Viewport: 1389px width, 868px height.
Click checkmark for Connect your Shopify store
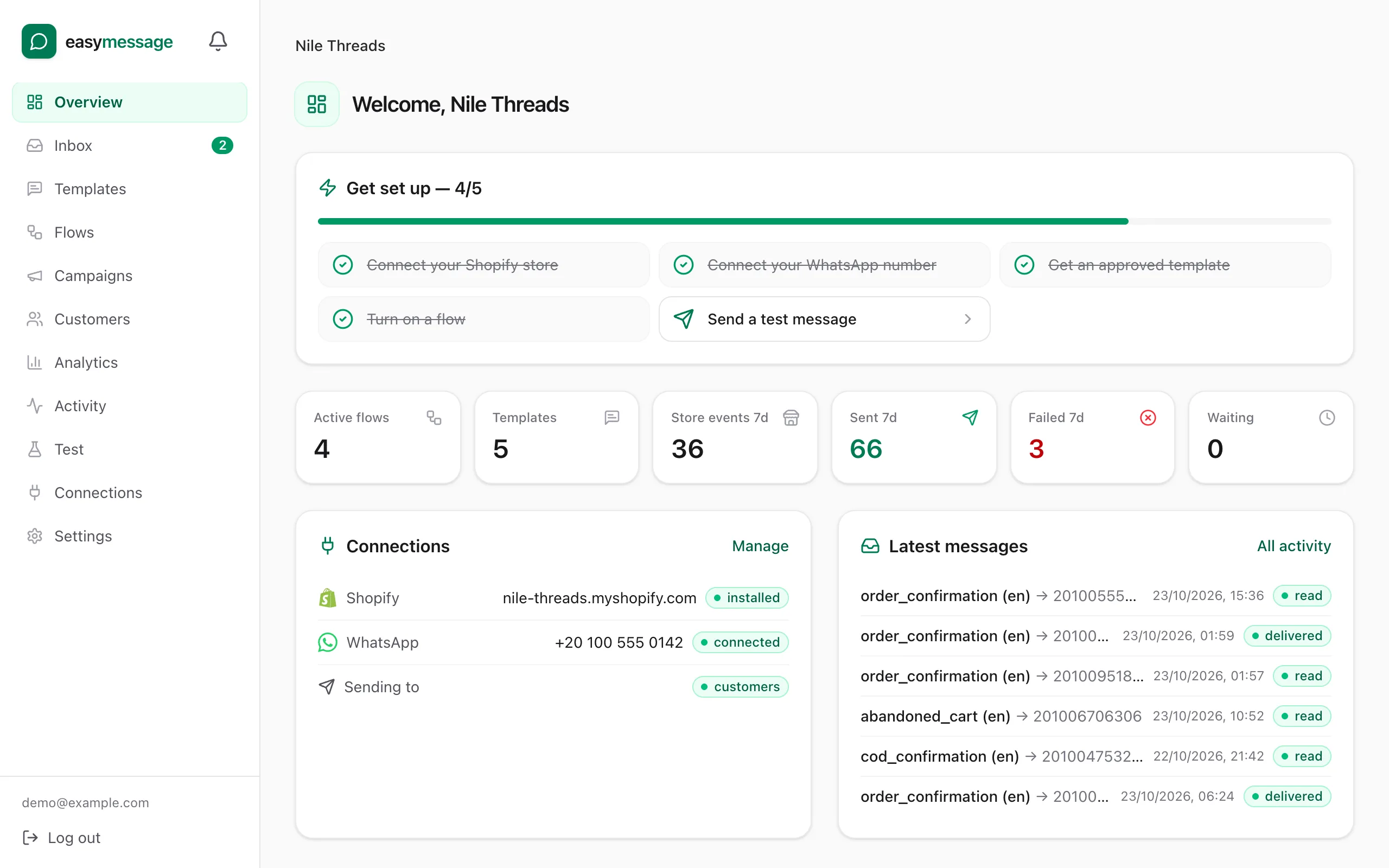pyautogui.click(x=343, y=265)
